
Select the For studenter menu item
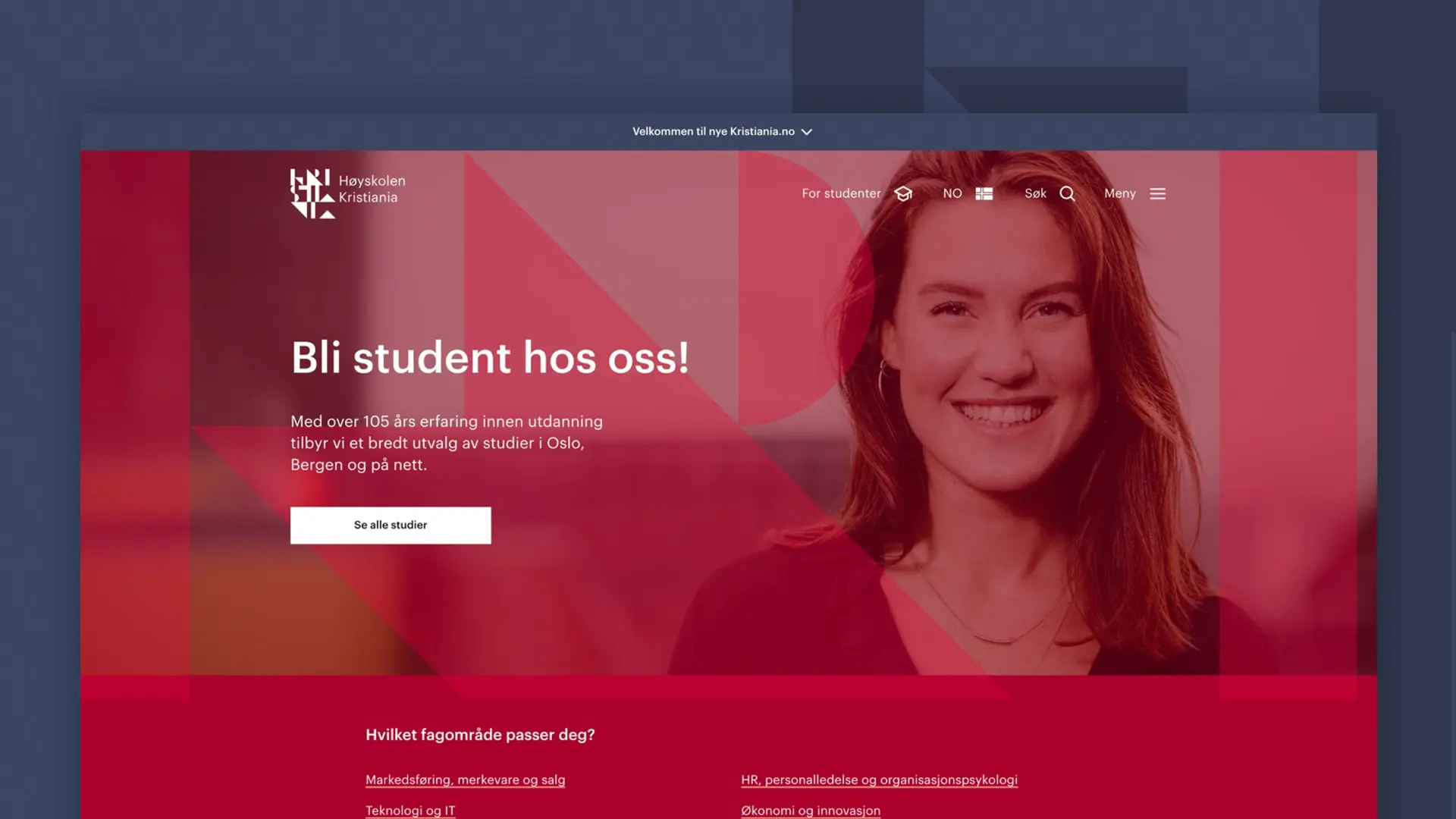point(841,193)
